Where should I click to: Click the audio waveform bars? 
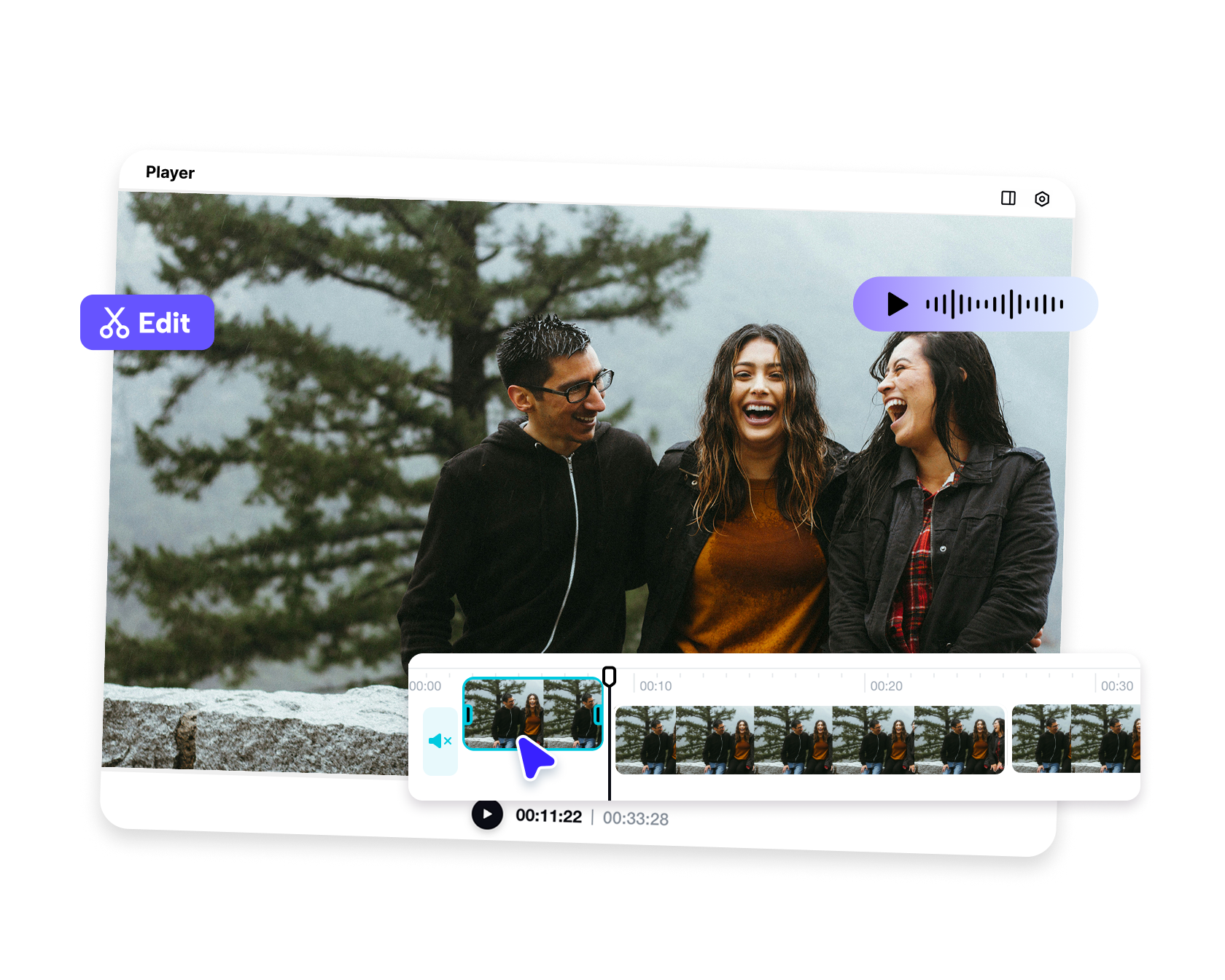coord(995,304)
